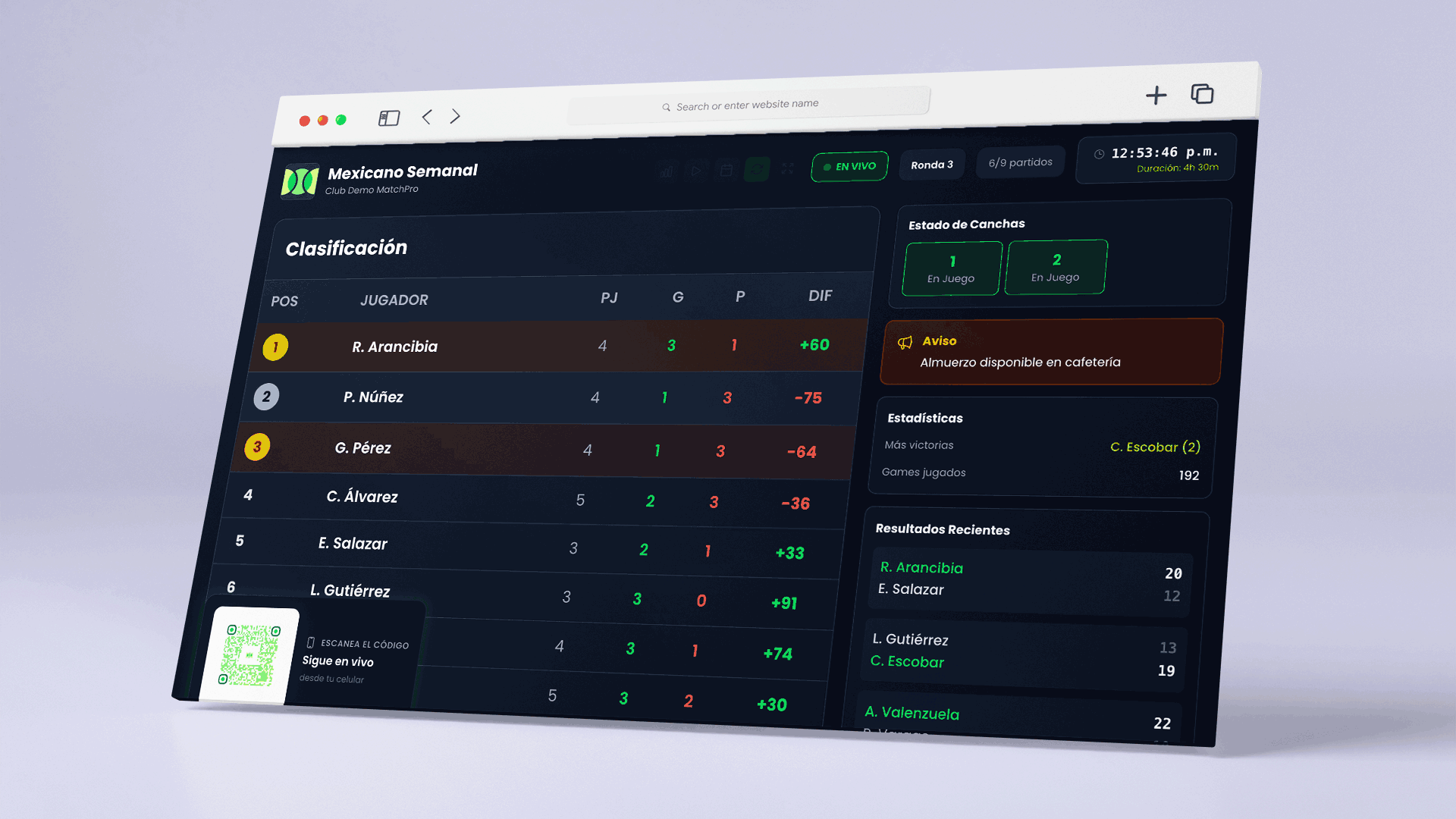This screenshot has height=819, width=1456.
Task: Click the Duración: 4h 30m text
Action: pos(1178,168)
